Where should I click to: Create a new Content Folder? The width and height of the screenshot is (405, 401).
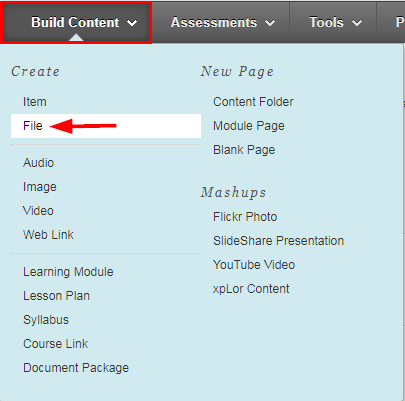click(253, 102)
